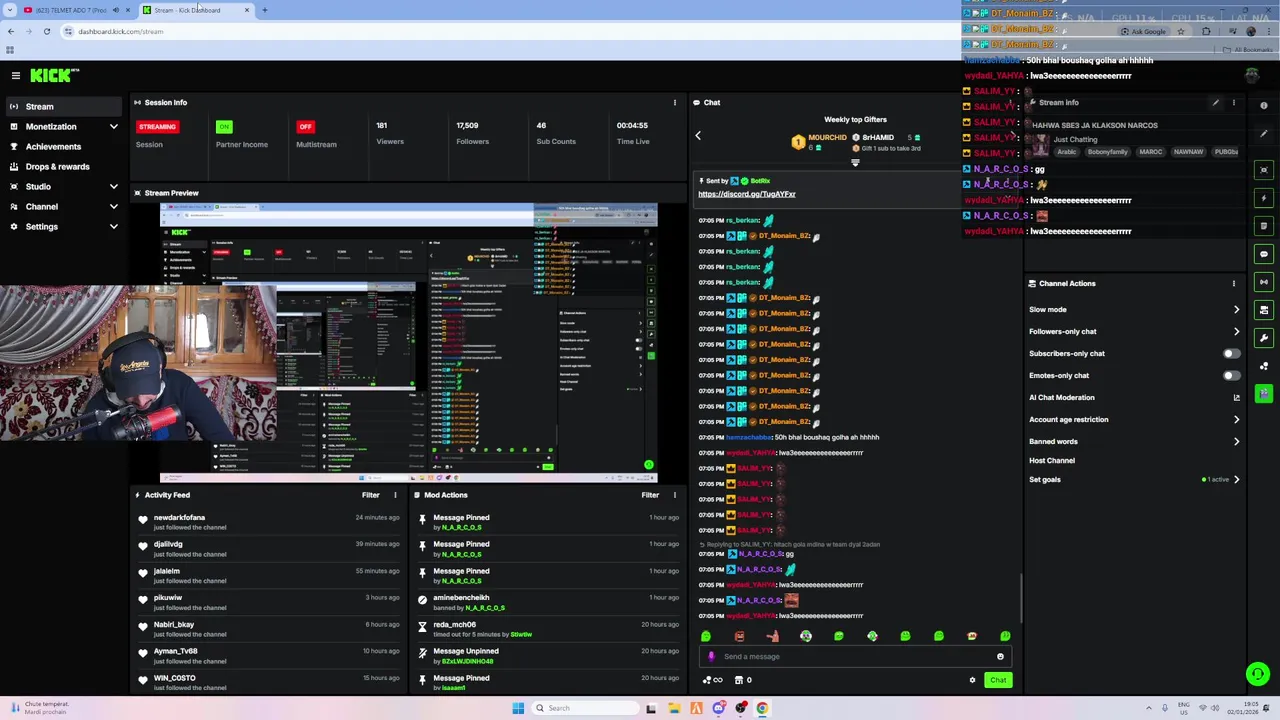Click the Stream info pencil edit icon
Image resolution: width=1280 pixels, height=720 pixels.
coord(1215,102)
